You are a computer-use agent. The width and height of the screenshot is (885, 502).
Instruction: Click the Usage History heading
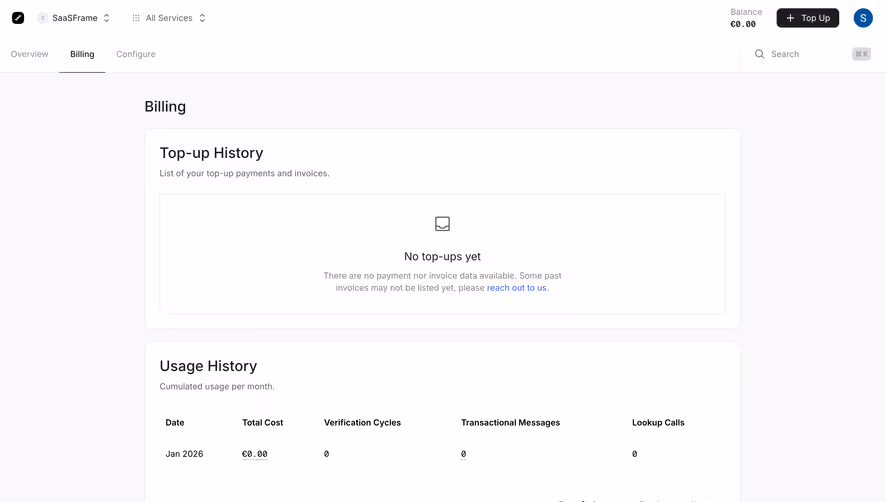[208, 366]
